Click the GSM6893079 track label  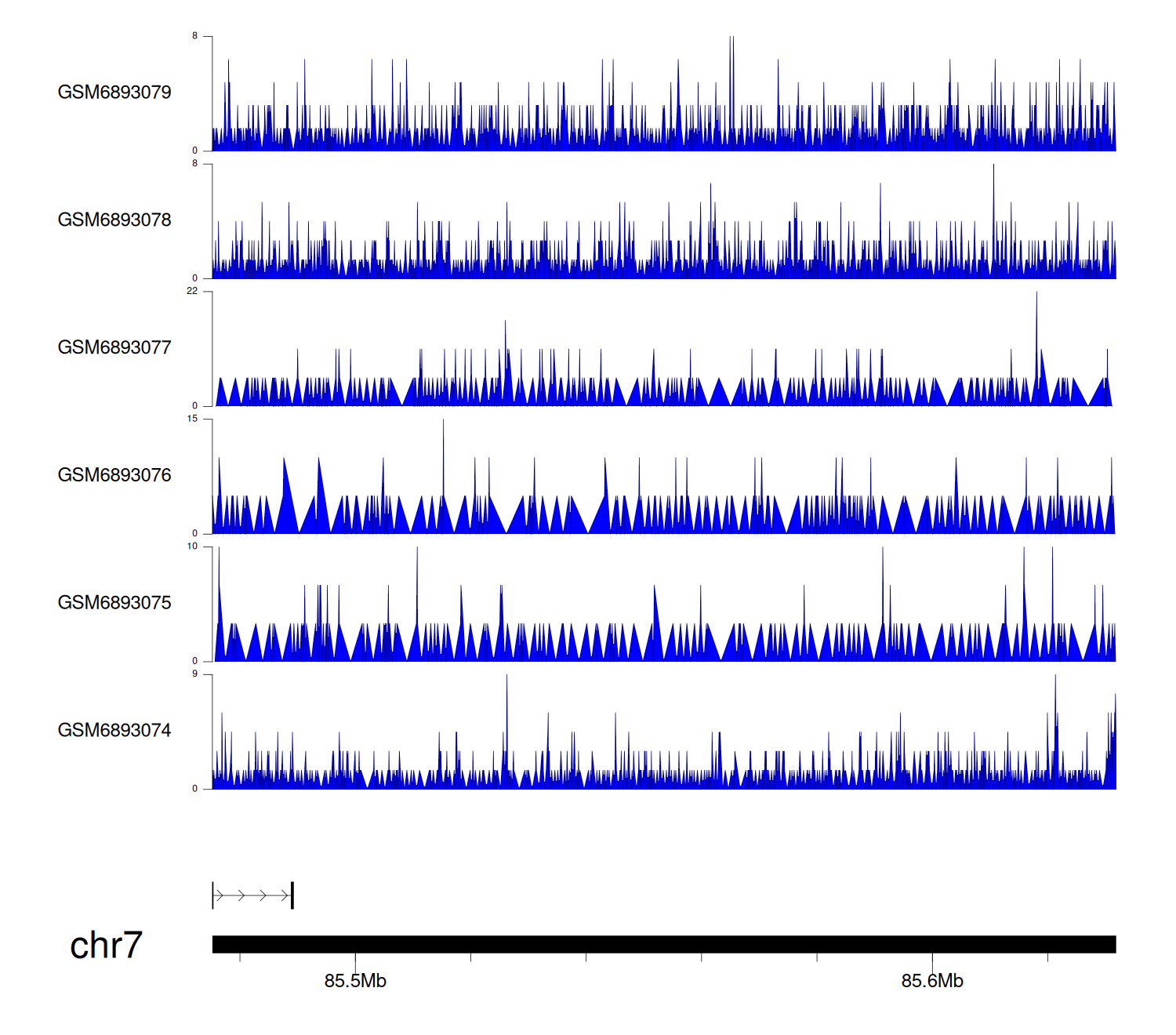click(114, 93)
